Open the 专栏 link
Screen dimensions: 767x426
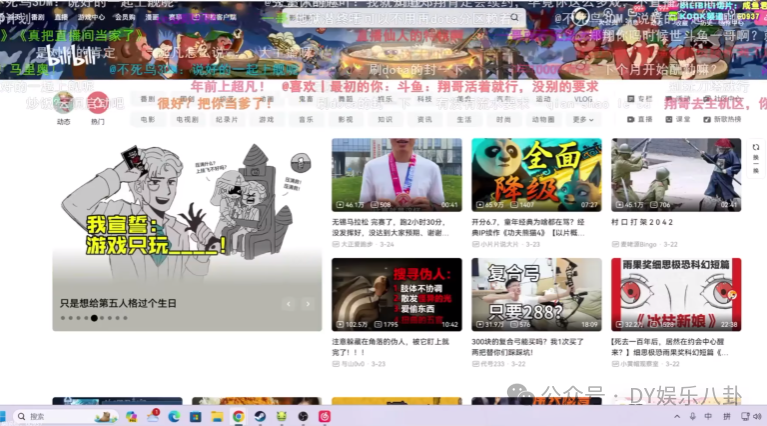640,99
